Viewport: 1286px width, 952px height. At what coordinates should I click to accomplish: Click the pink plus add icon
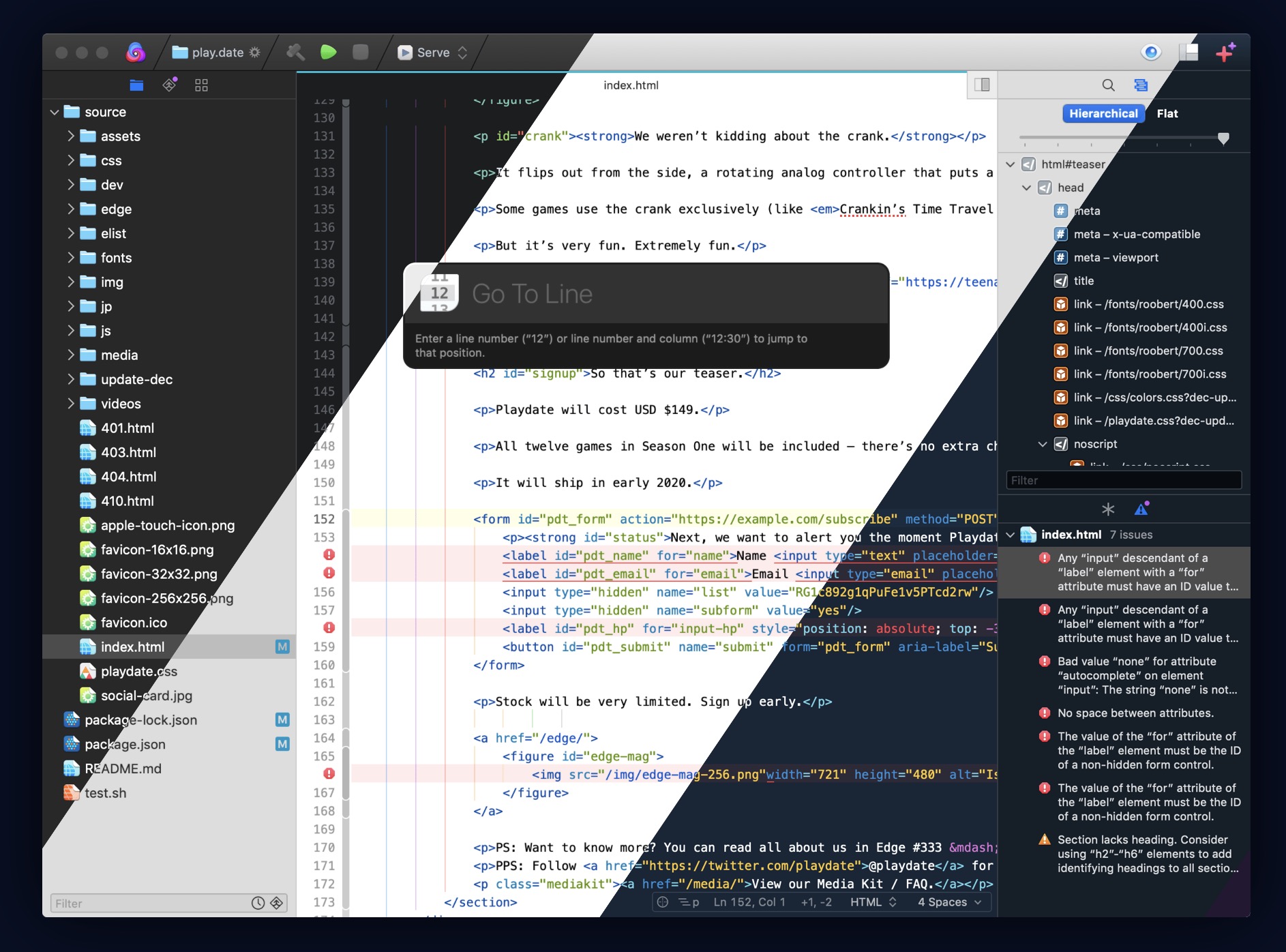[x=1225, y=52]
